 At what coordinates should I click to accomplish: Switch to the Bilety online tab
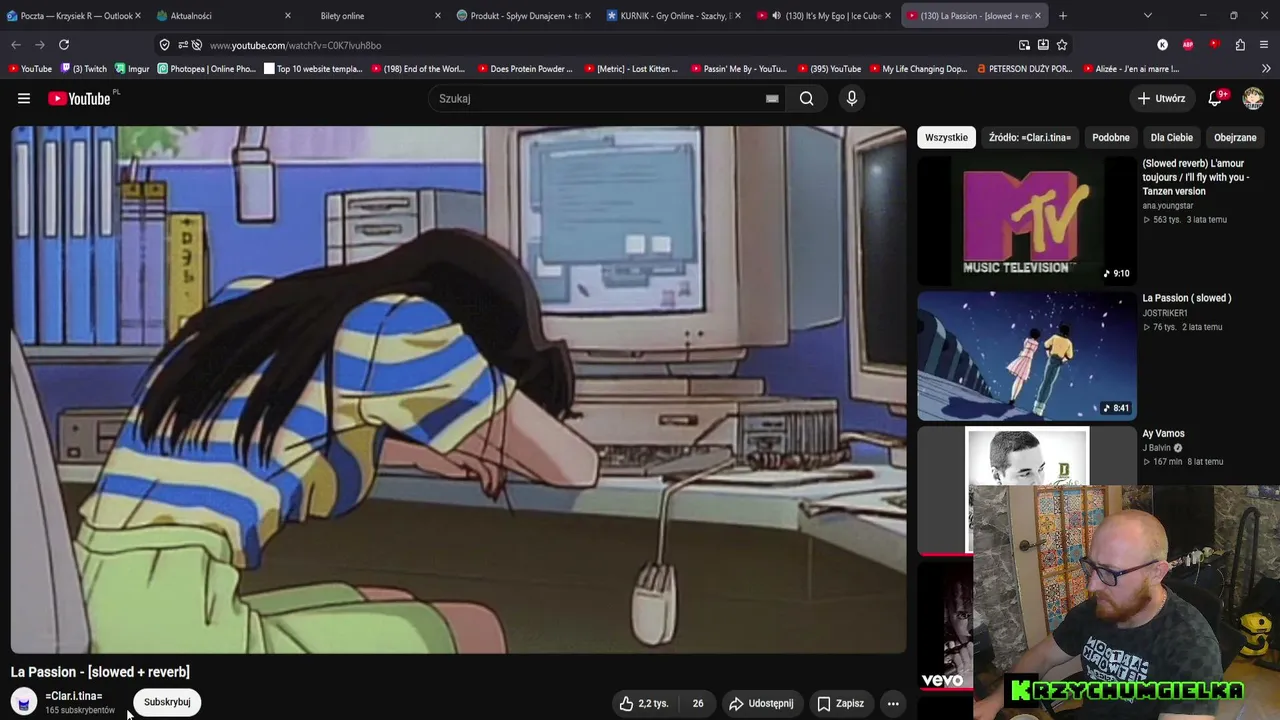(375, 16)
